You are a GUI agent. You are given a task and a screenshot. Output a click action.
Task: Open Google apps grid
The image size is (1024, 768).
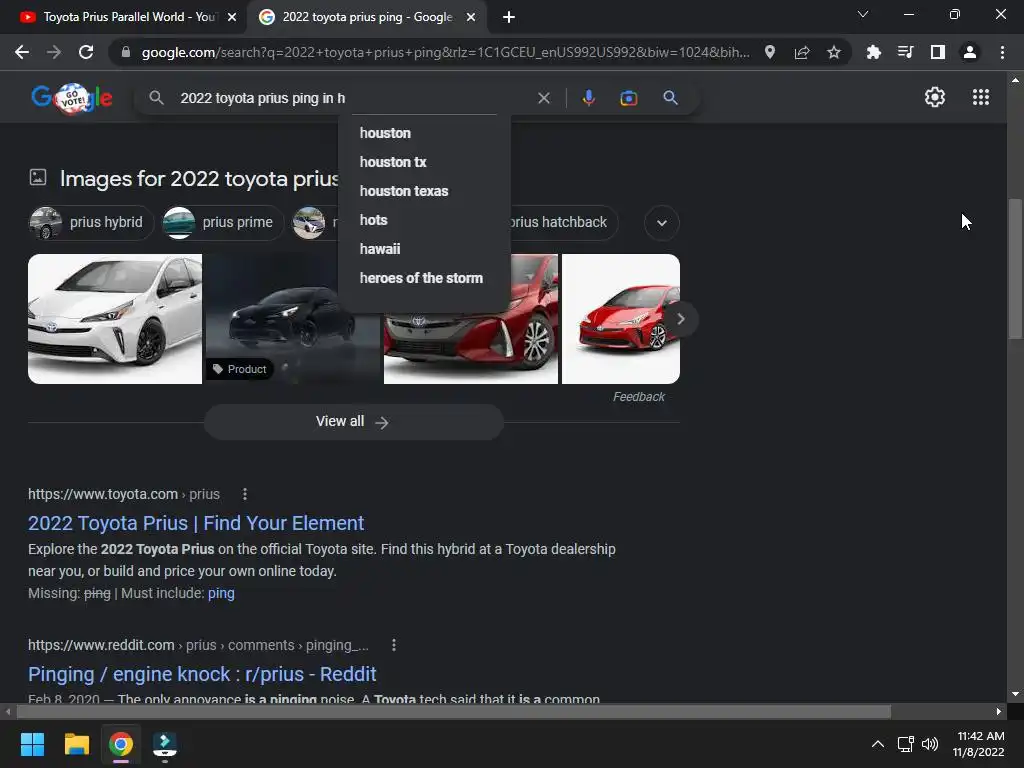coord(980,97)
